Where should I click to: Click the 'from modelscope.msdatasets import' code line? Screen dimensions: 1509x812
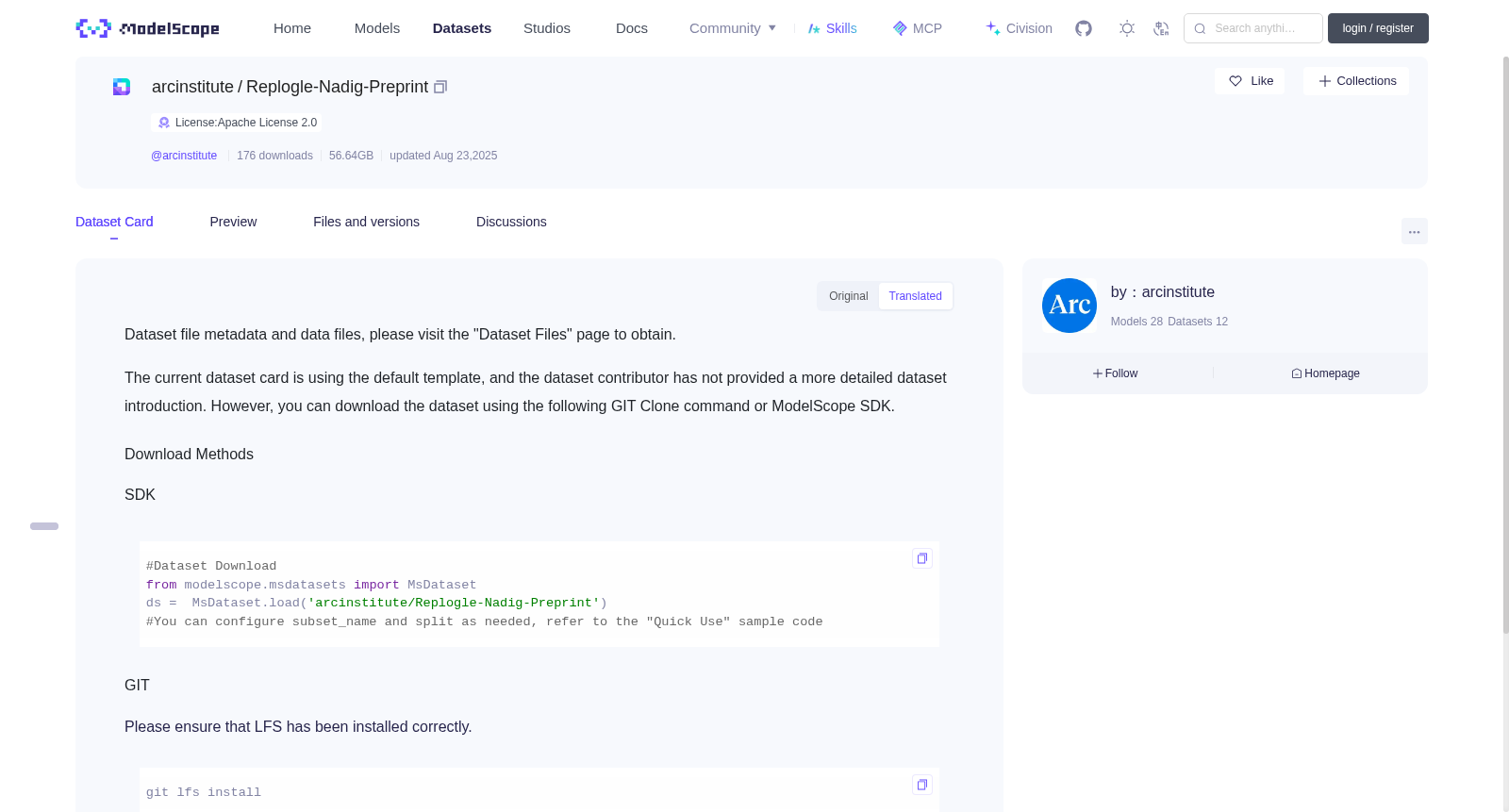click(311, 585)
